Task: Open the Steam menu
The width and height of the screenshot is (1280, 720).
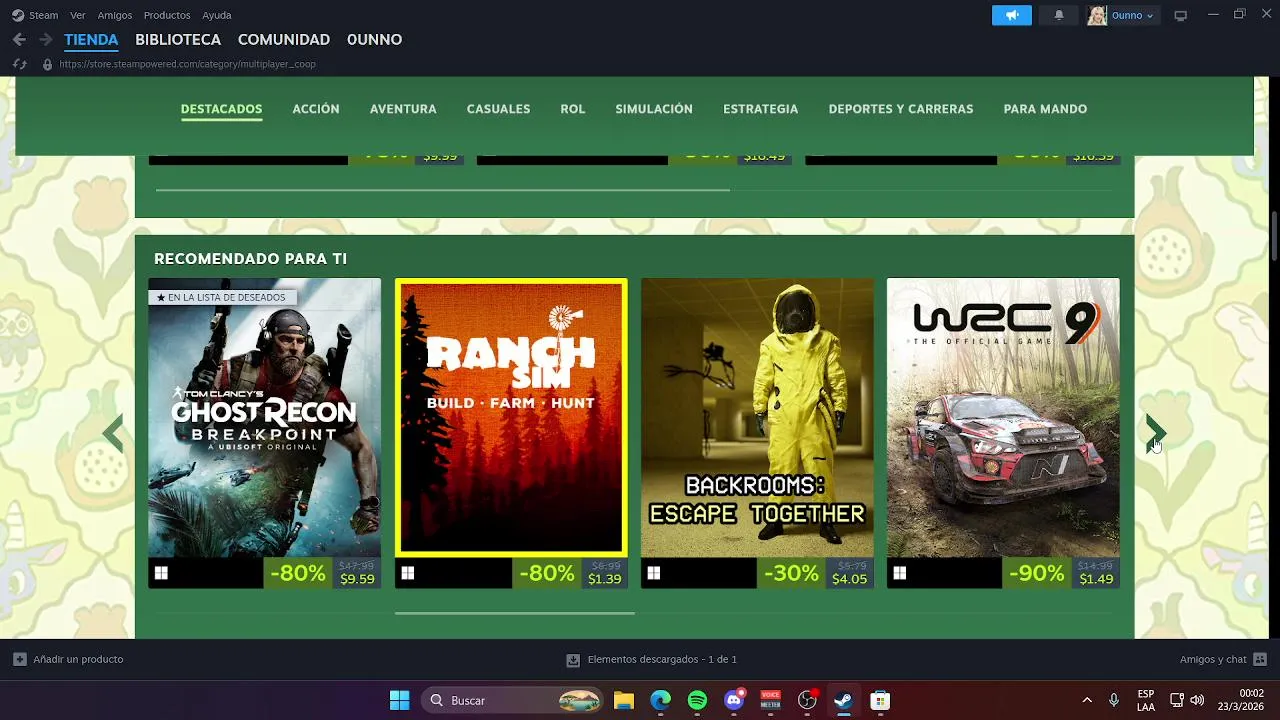Action: (x=44, y=15)
